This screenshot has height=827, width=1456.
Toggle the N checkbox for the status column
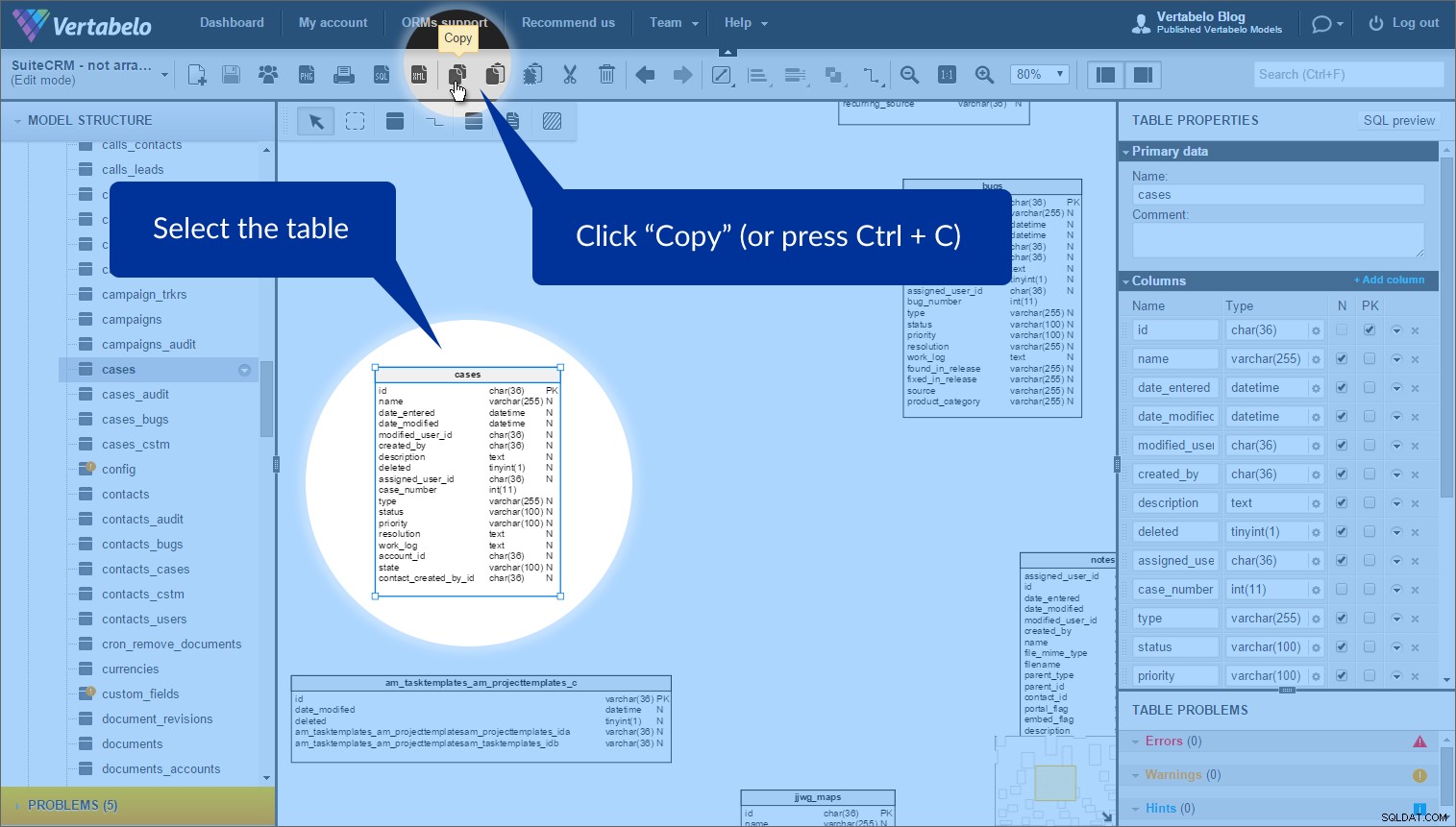[1342, 647]
